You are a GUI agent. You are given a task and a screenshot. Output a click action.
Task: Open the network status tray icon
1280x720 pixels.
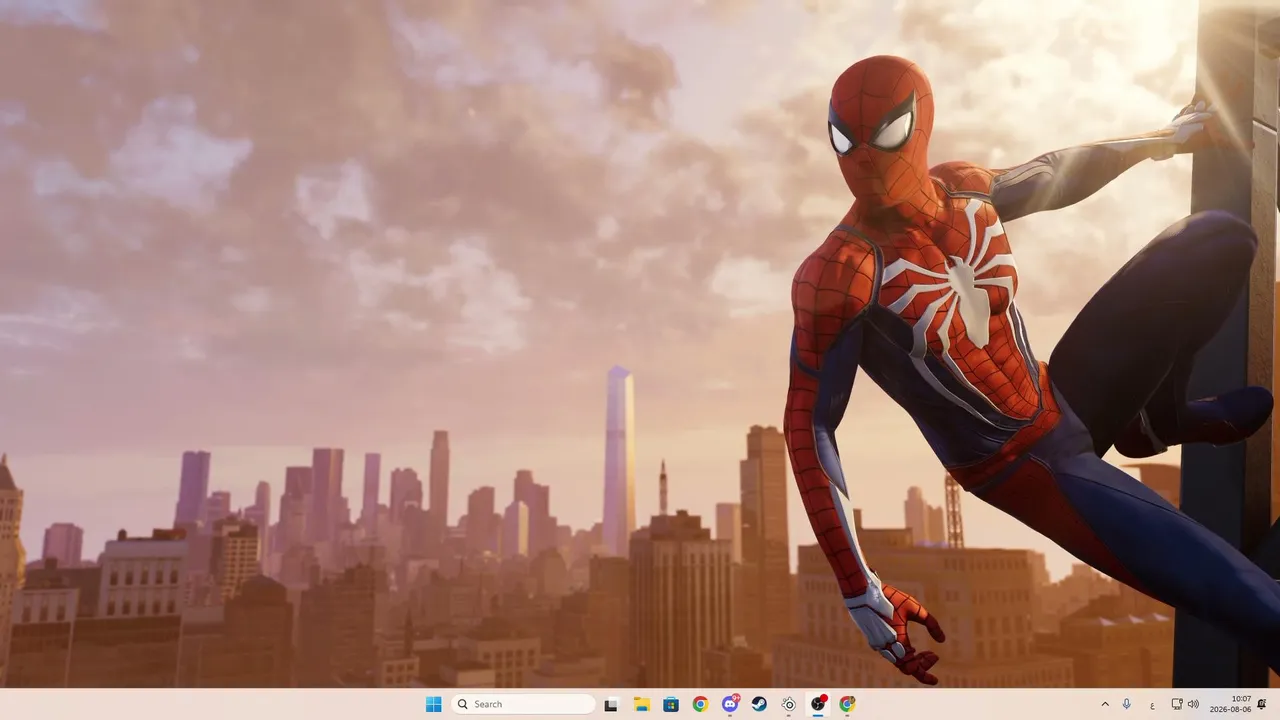point(1177,704)
